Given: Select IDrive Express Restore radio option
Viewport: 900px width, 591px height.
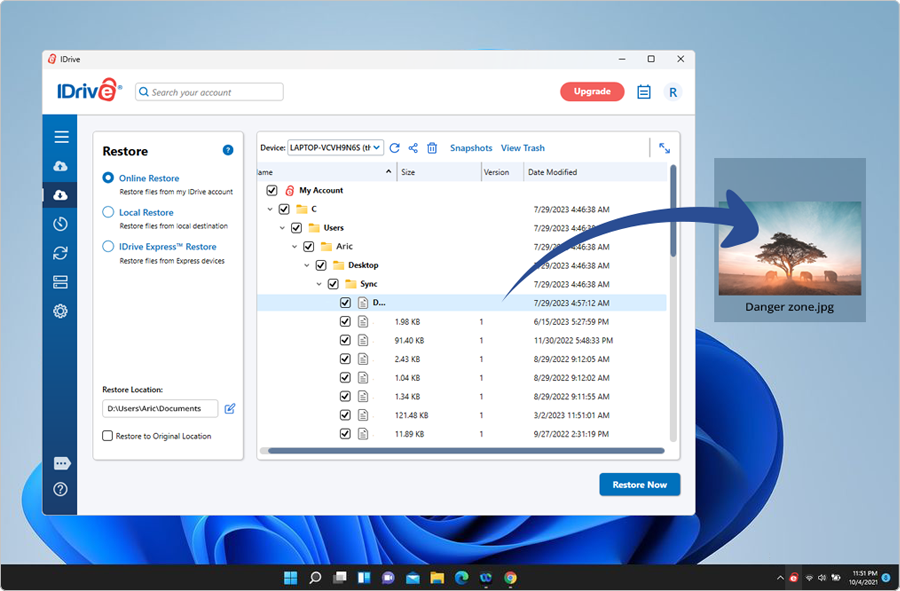Looking at the screenshot, I should 109,246.
